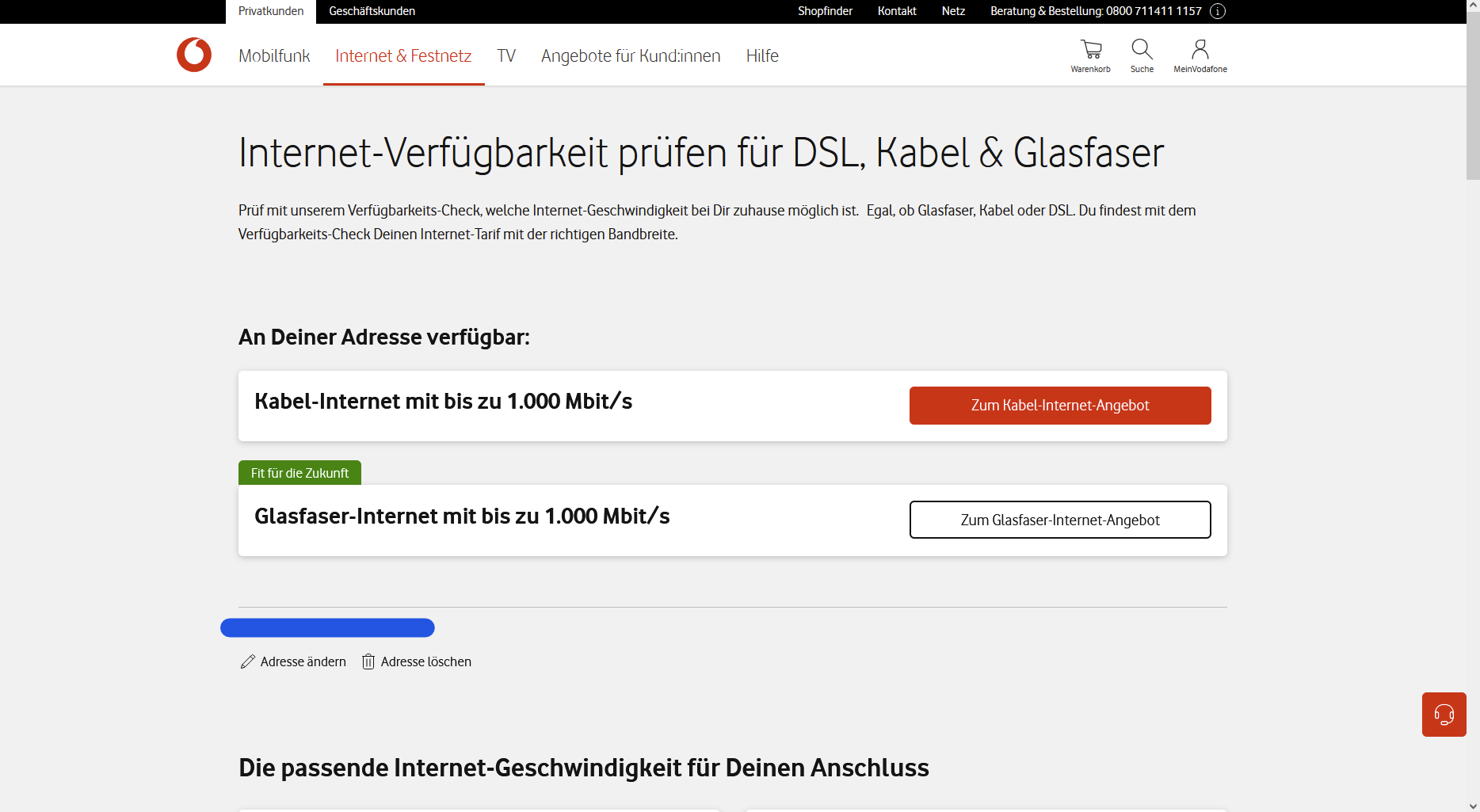Image resolution: width=1480 pixels, height=812 pixels.
Task: Click the pencil icon to change address
Action: (x=248, y=661)
